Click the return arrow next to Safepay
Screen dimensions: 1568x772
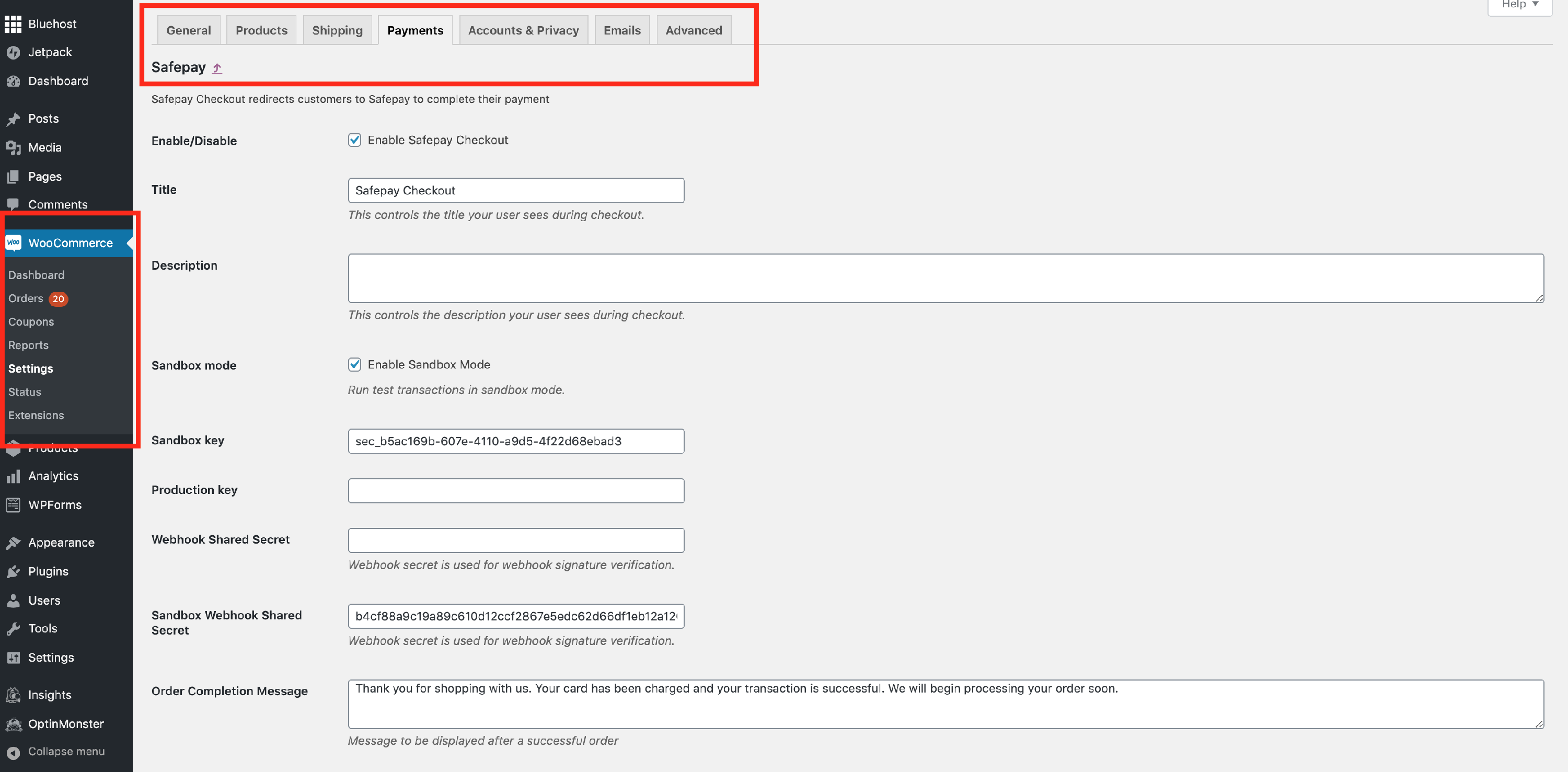(217, 68)
